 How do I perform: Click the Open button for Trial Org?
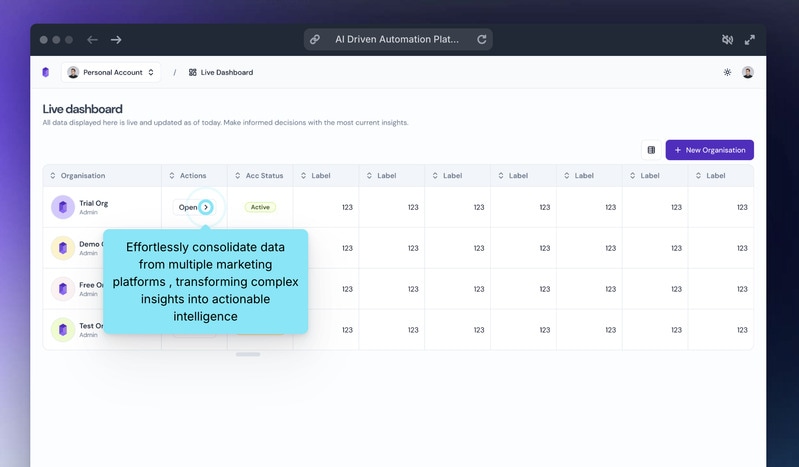coord(194,207)
